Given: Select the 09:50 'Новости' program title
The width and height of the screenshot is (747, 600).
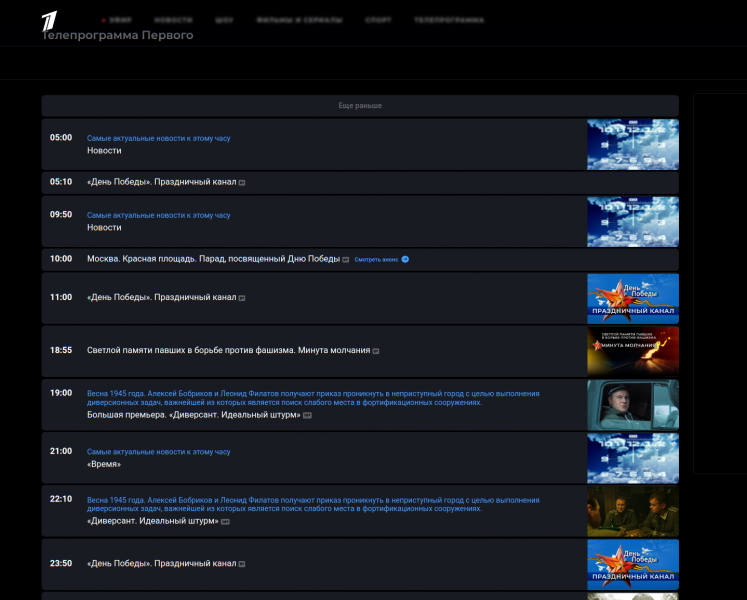Looking at the screenshot, I should pyautogui.click(x=104, y=228).
